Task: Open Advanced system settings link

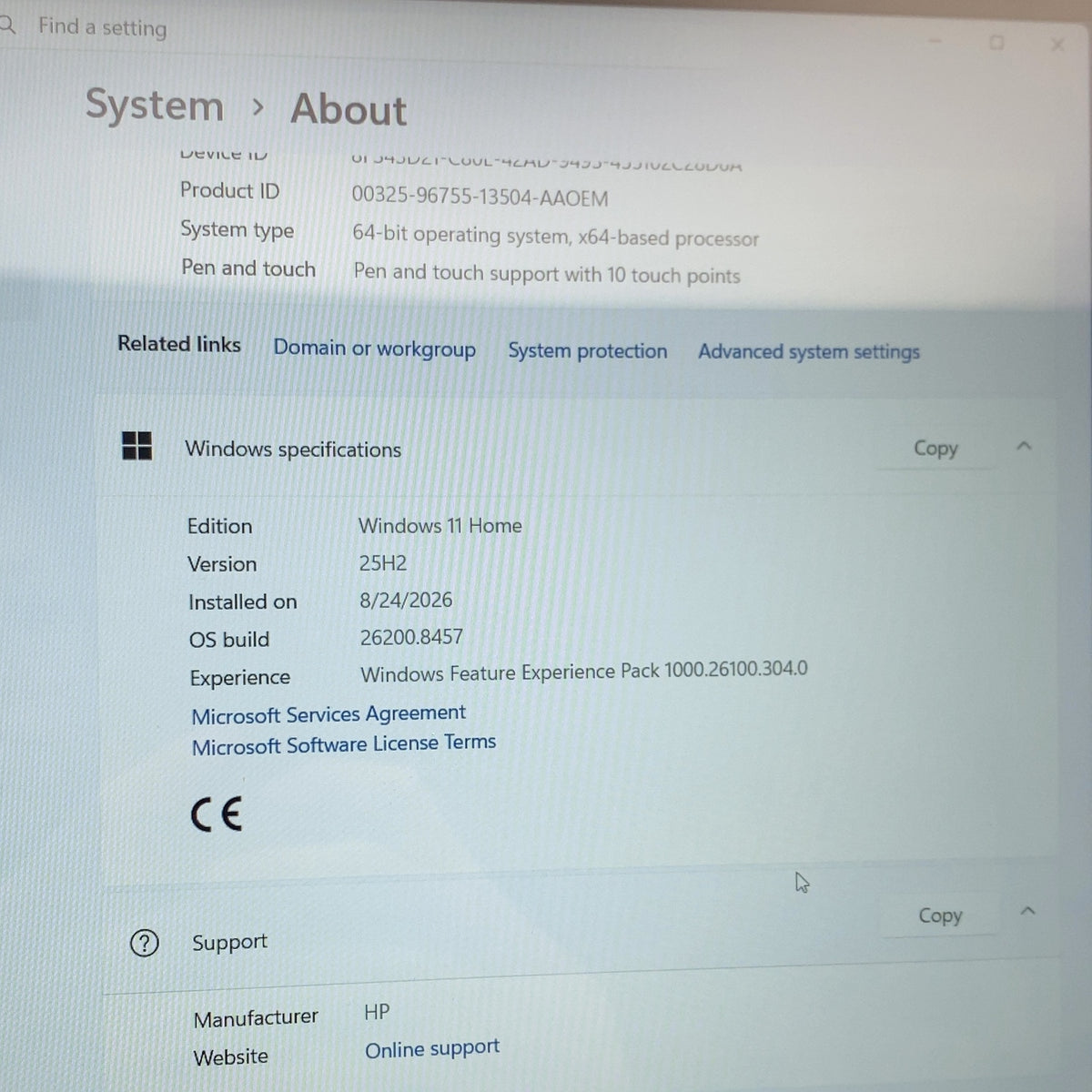Action: 809,351
